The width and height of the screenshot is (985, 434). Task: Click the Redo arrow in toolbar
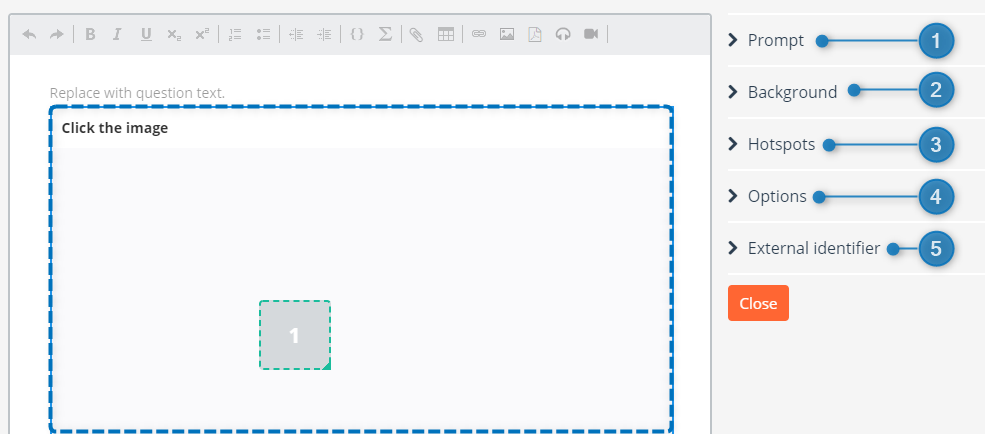pyautogui.click(x=56, y=34)
